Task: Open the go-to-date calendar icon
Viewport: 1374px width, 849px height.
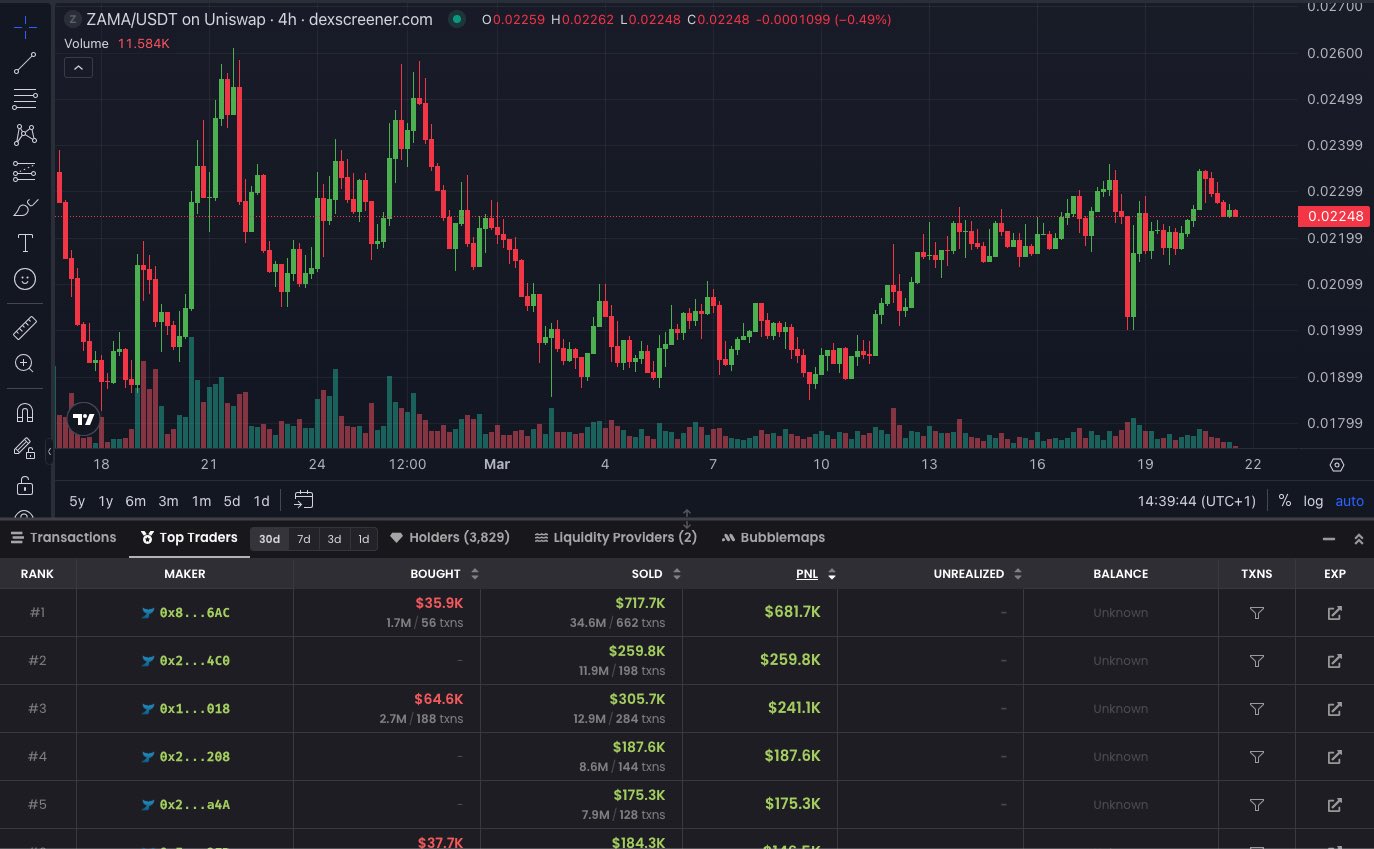Action: pos(304,500)
